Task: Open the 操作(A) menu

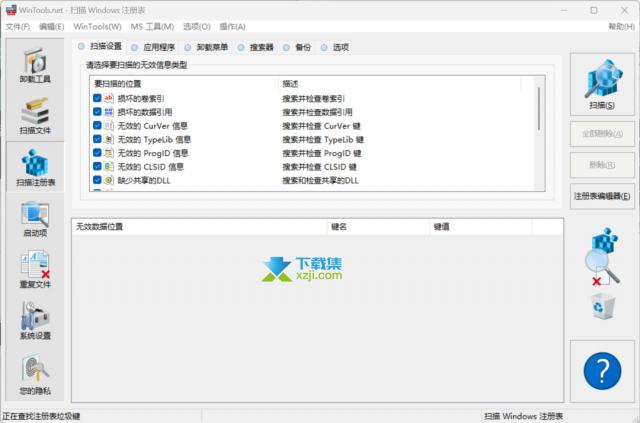Action: pyautogui.click(x=232, y=27)
